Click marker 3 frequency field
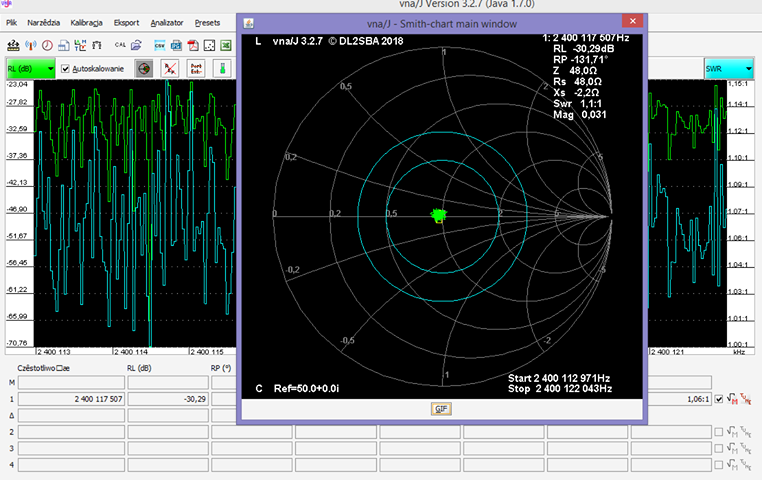Viewport: 762px width, 480px height. (71, 448)
